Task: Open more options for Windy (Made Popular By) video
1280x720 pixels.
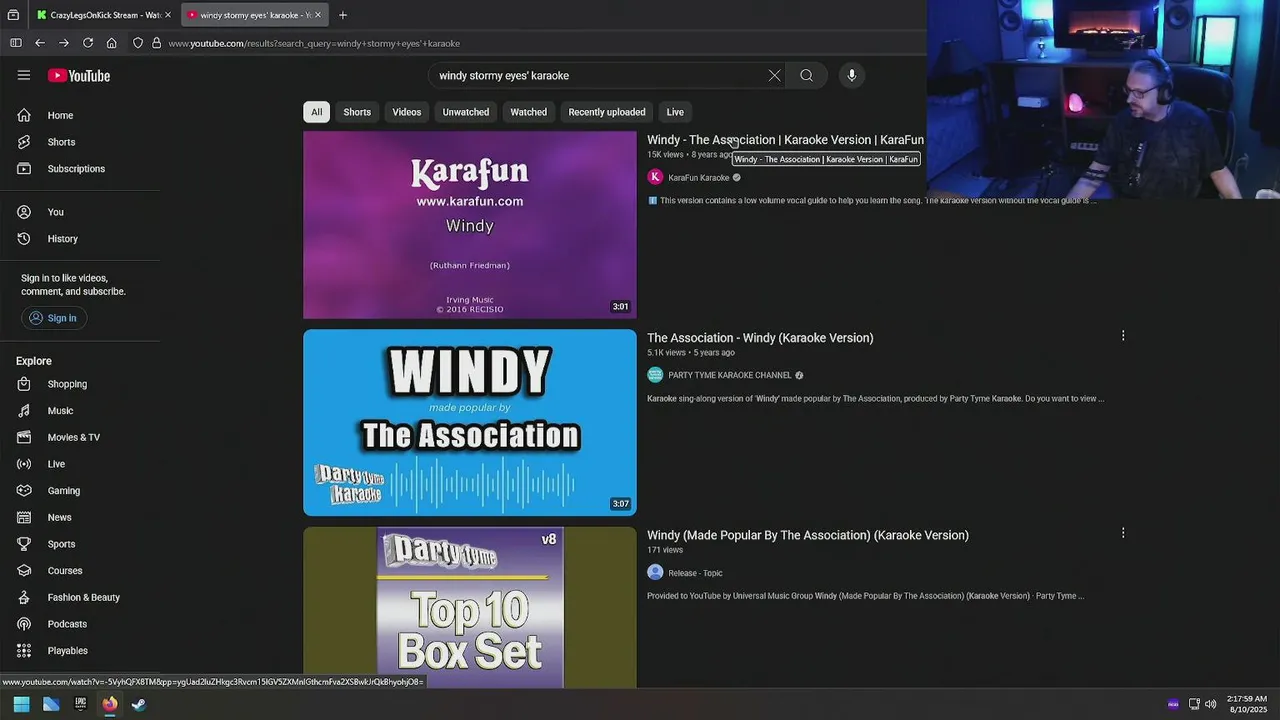Action: tap(1123, 533)
